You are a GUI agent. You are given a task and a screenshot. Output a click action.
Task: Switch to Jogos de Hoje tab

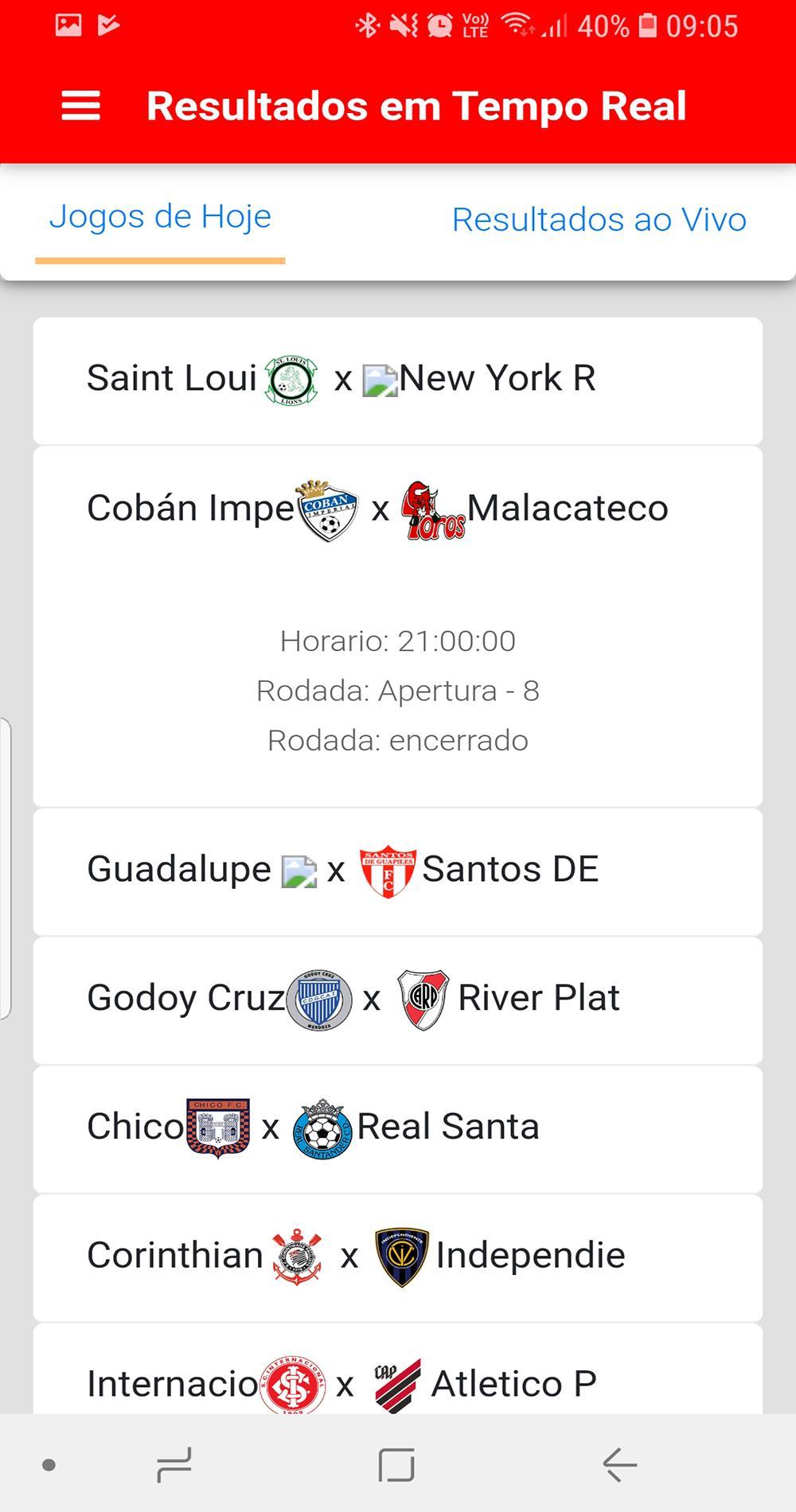(160, 216)
